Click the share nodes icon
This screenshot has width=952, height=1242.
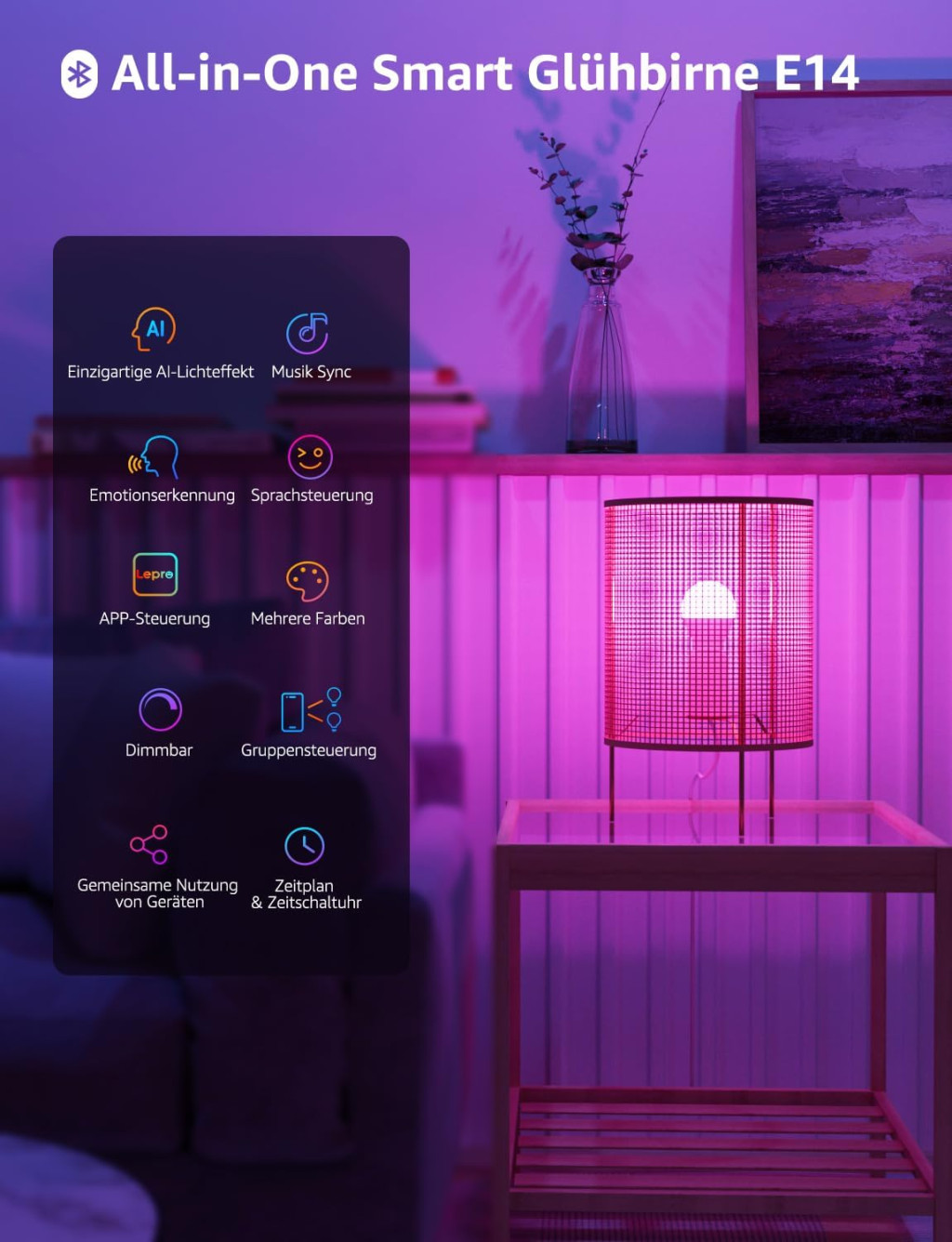tap(150, 844)
